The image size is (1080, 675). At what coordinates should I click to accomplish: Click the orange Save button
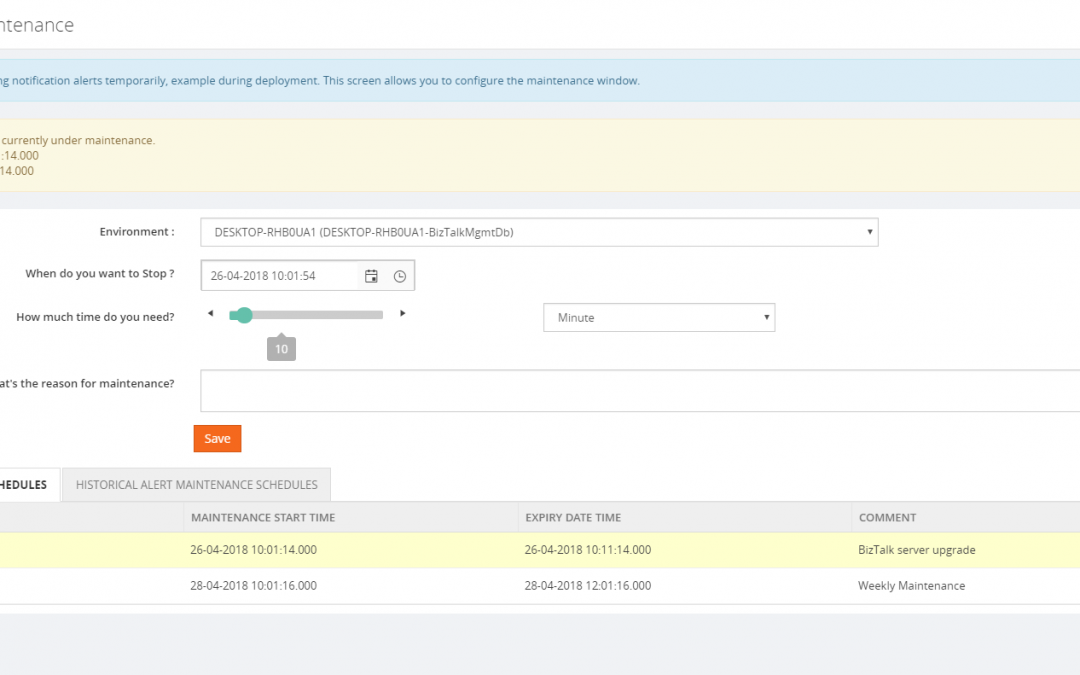(x=218, y=439)
